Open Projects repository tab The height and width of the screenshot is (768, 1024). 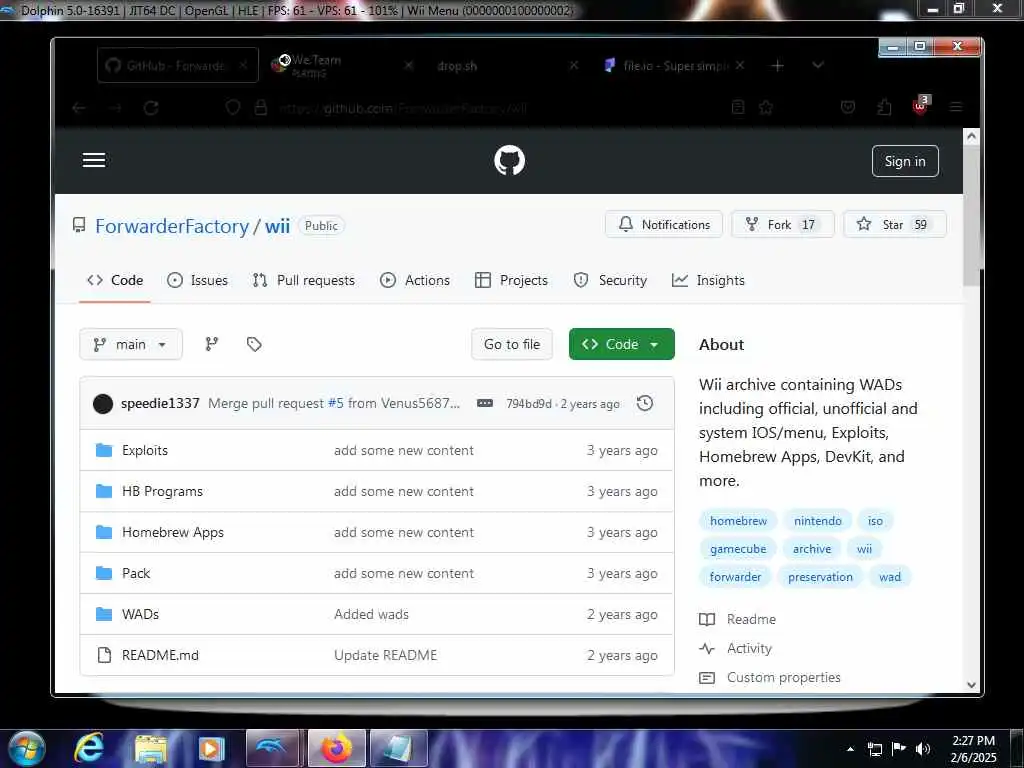click(511, 280)
